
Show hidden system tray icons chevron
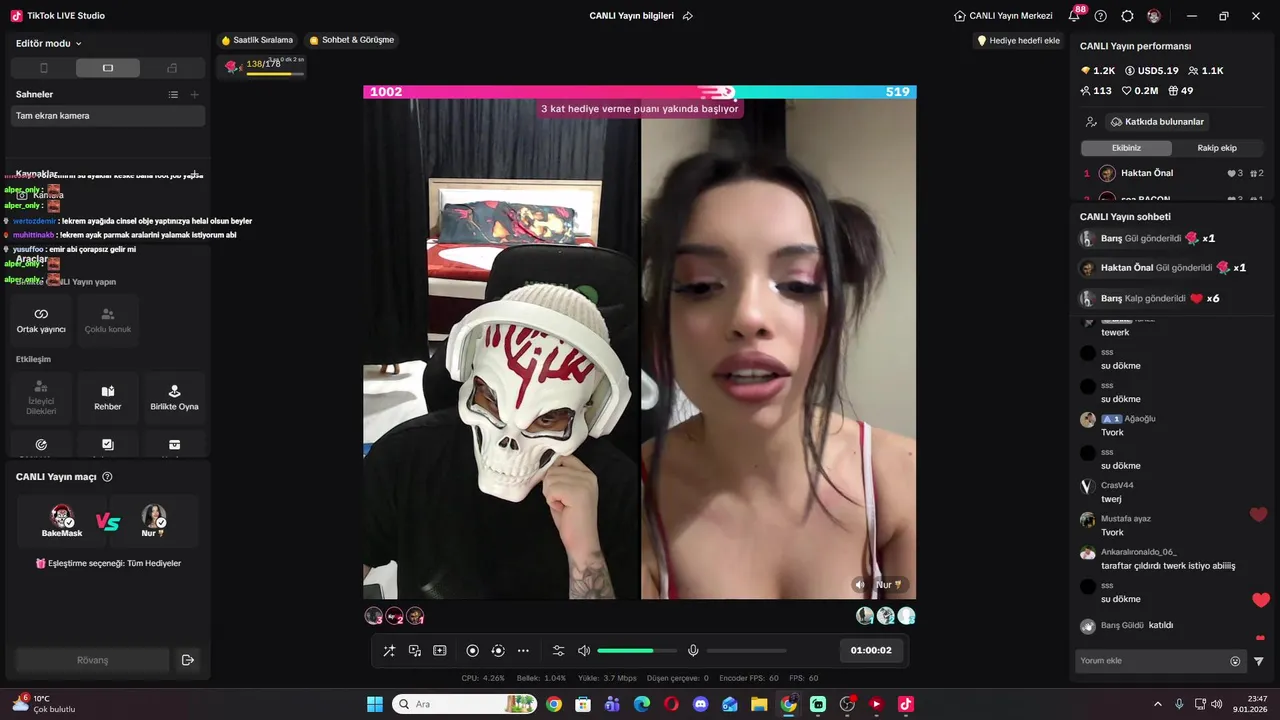tap(1158, 704)
